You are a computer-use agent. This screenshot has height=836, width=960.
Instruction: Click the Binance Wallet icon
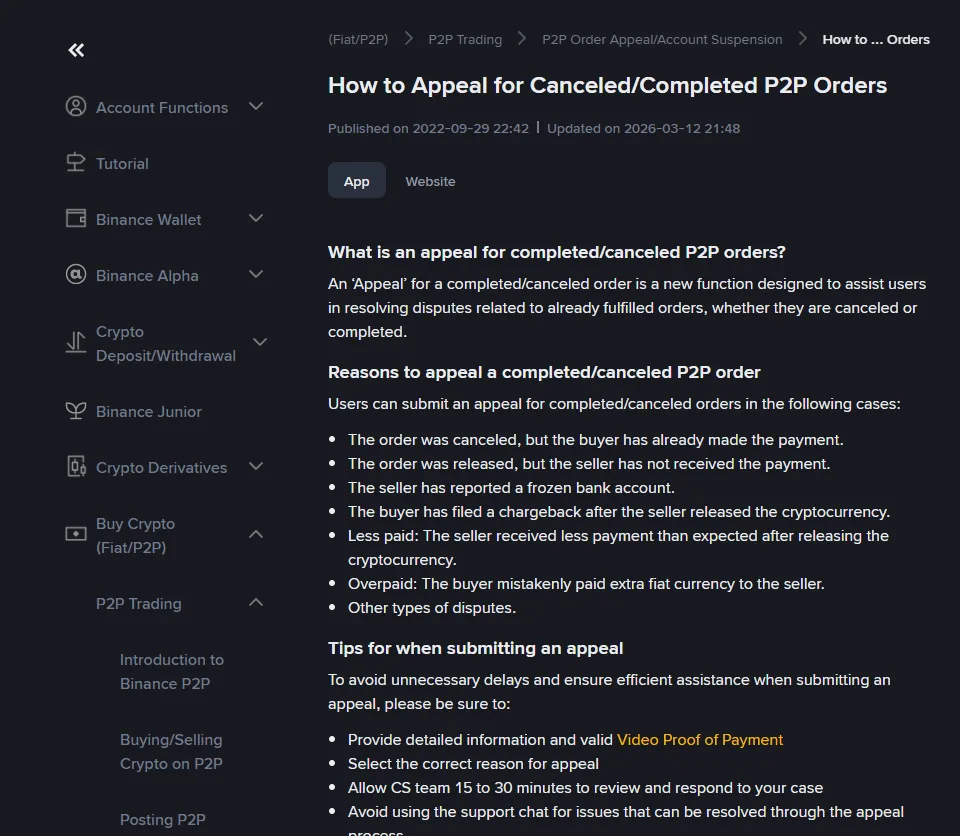pyautogui.click(x=76, y=219)
